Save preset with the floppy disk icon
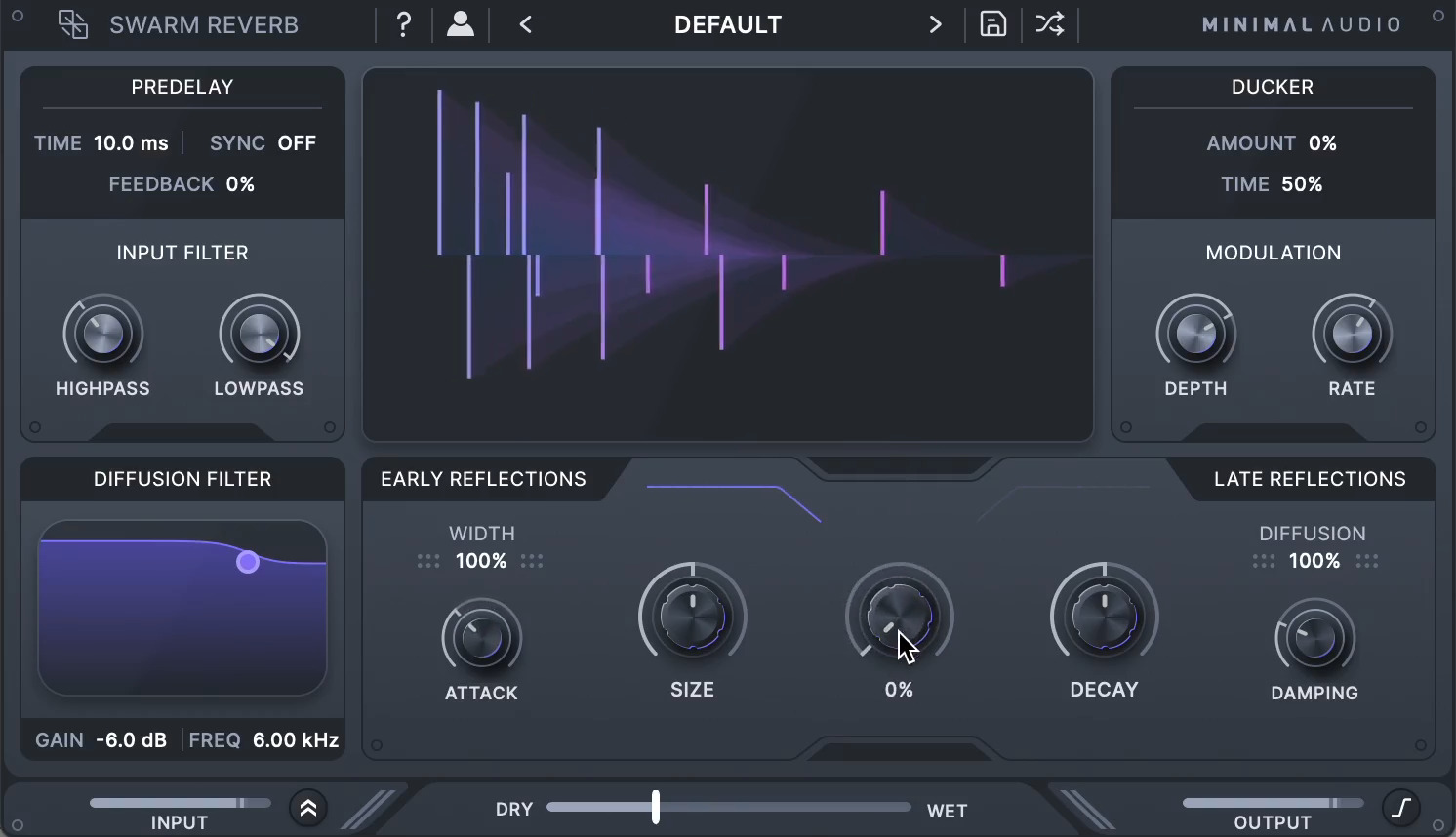Screen dimensions: 1456x837 pyautogui.click(x=992, y=24)
